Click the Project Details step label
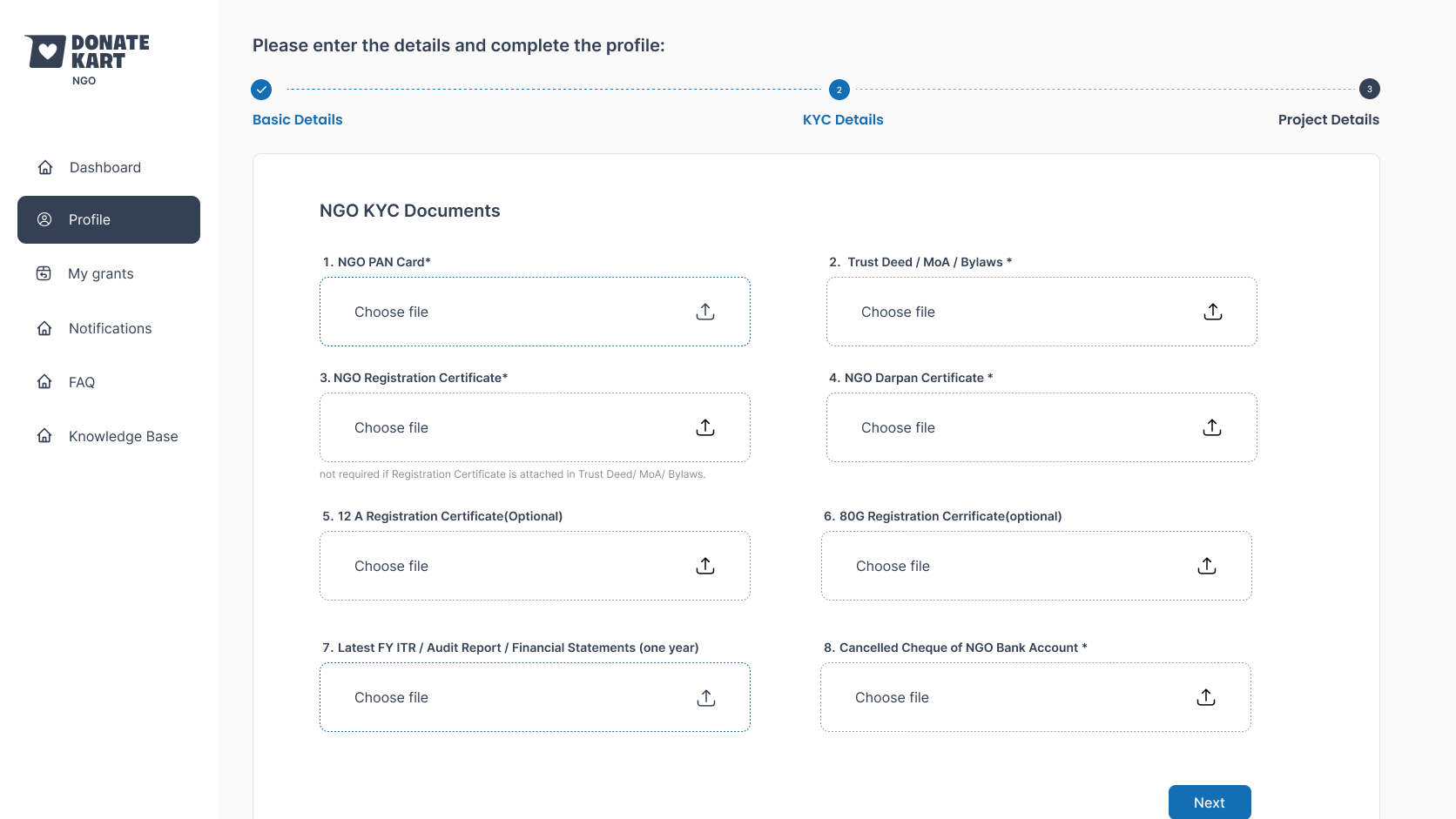 [x=1329, y=119]
